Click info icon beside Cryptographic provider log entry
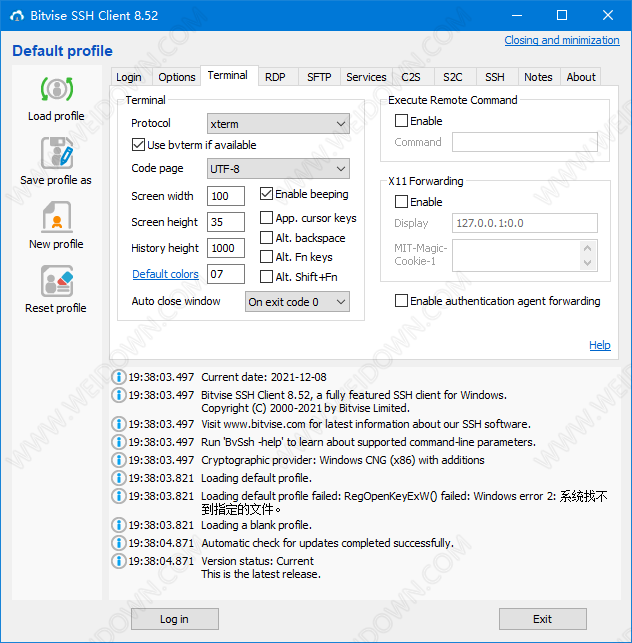This screenshot has width=632, height=643. coord(119,460)
